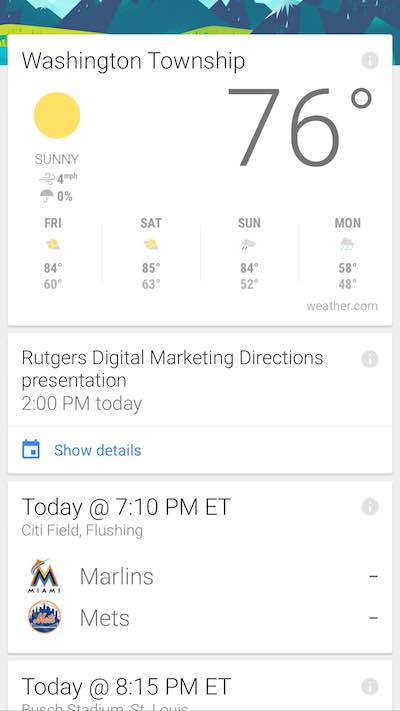Tap info icon on Rutgers presentation card
400x711 pixels.
[x=370, y=359]
